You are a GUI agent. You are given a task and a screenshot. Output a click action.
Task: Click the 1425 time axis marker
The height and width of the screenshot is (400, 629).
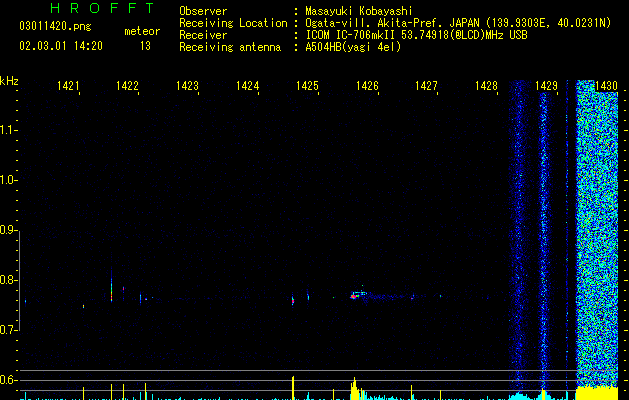(x=307, y=86)
